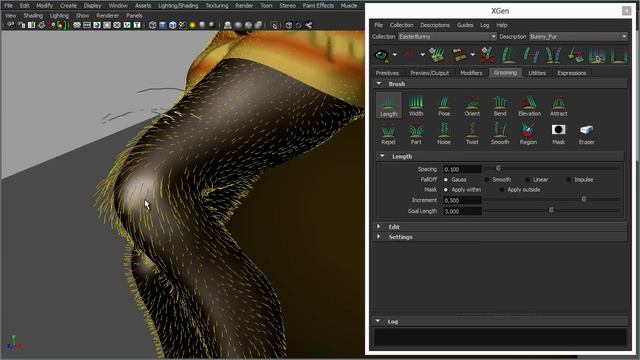Switch to the Modifiers tab
The width and height of the screenshot is (640, 360).
click(471, 73)
